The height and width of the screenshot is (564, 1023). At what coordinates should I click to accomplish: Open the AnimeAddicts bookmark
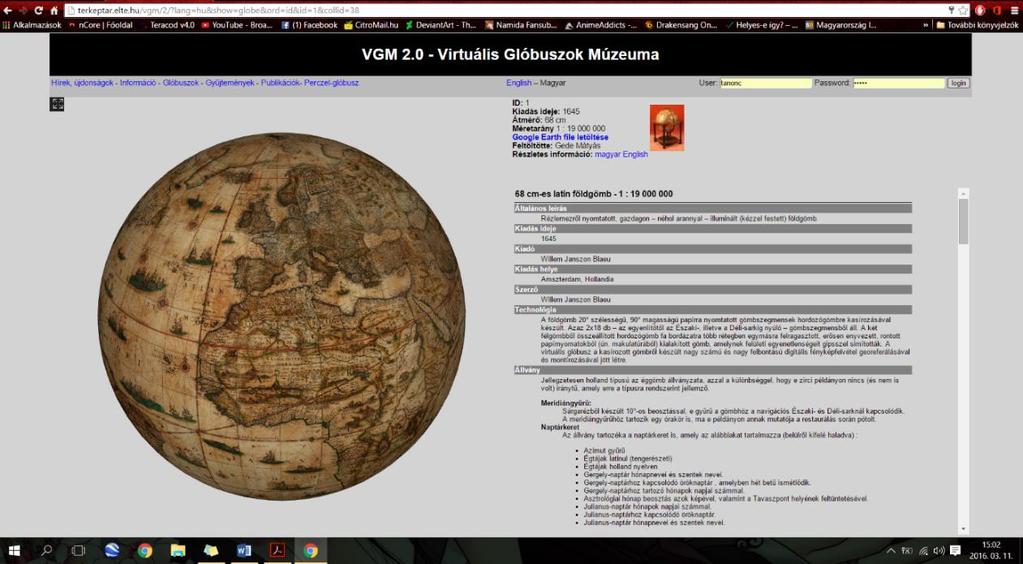coord(601,25)
